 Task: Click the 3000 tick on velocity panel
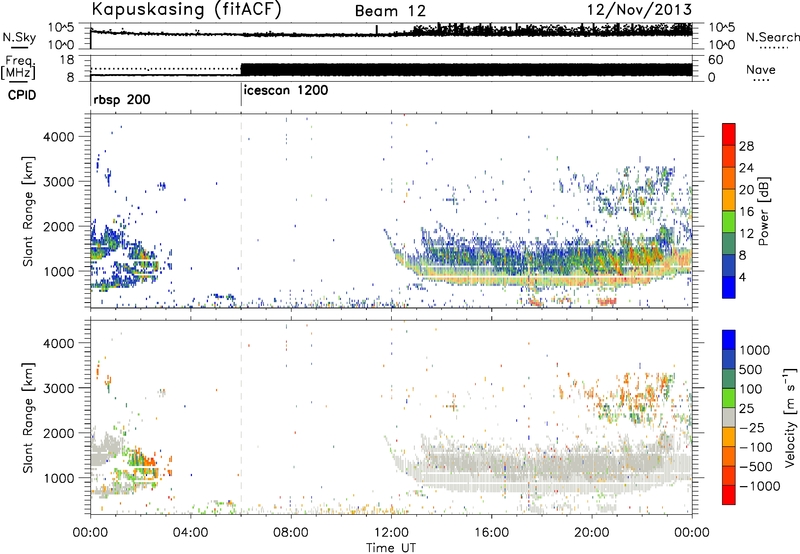pos(58,388)
